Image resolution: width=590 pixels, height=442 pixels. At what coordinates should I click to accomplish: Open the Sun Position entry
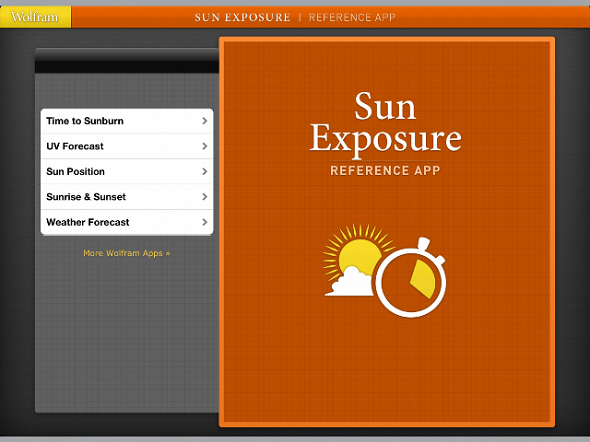tap(127, 171)
